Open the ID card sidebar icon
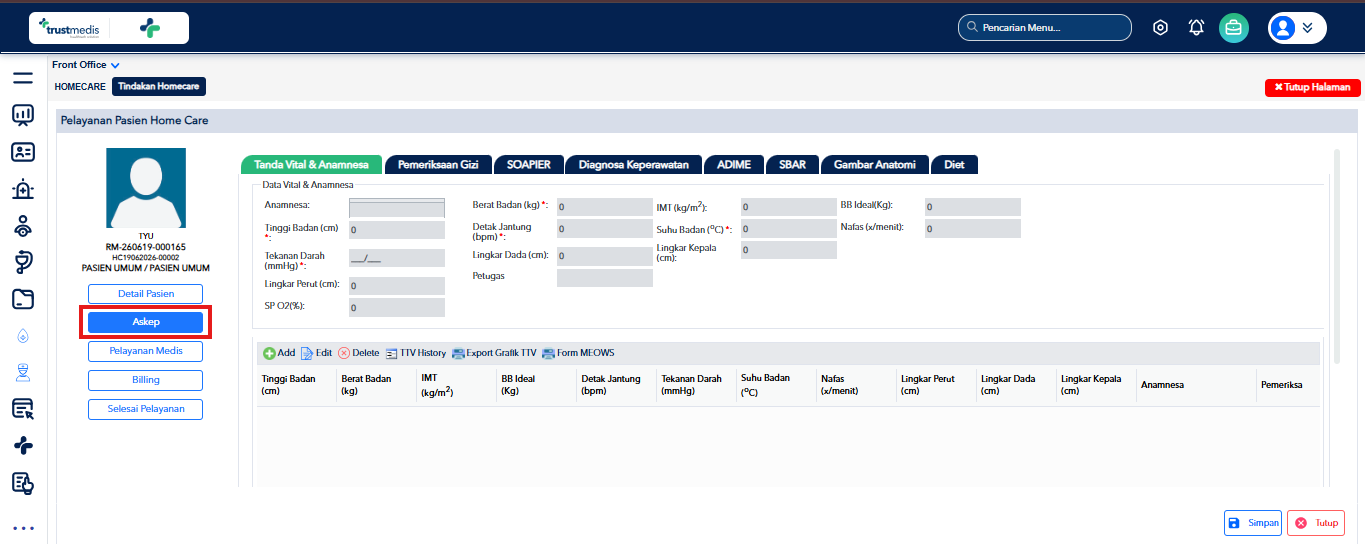This screenshot has height=544, width=1365. [23, 152]
